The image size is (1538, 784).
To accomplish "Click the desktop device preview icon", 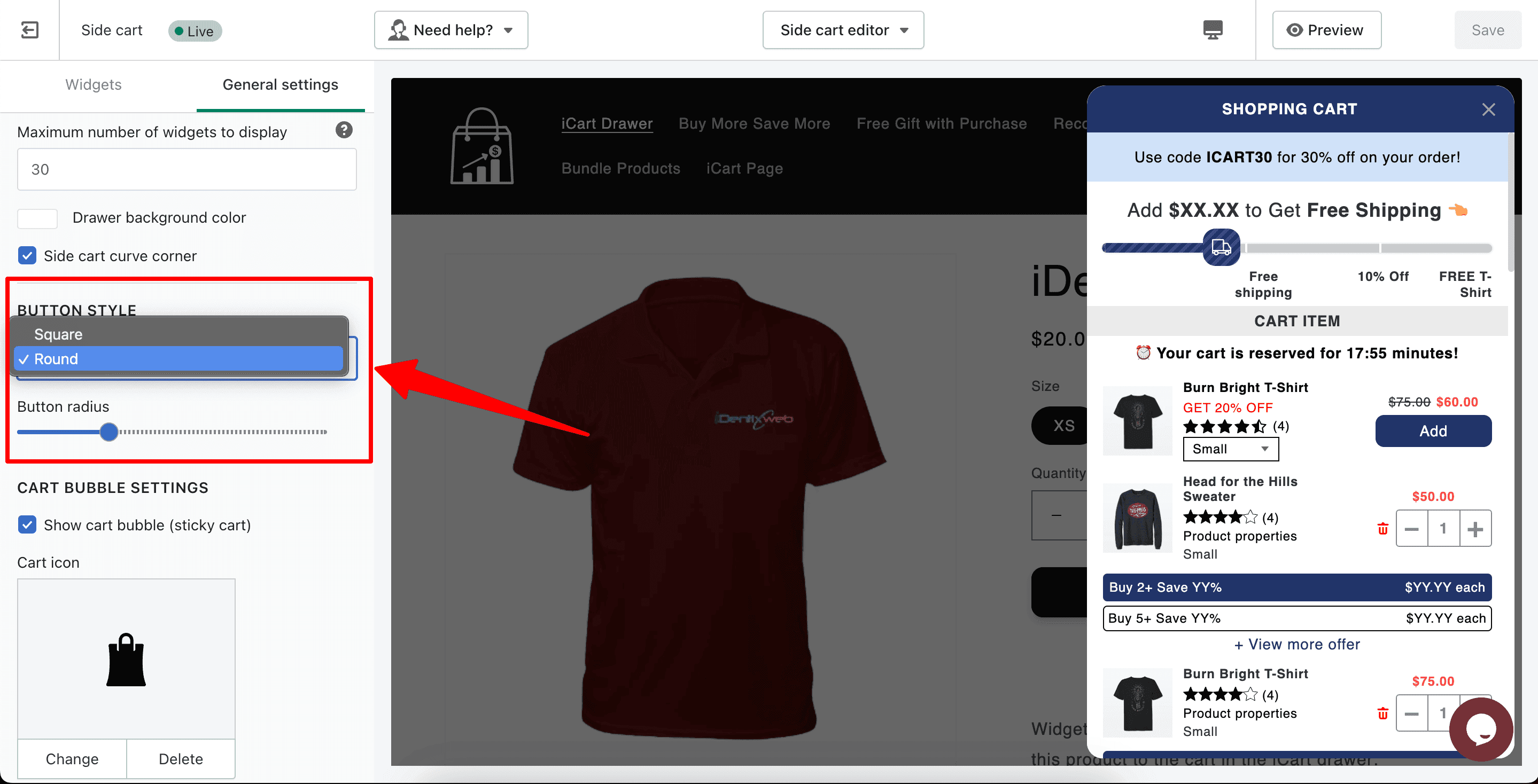I will (x=1212, y=30).
